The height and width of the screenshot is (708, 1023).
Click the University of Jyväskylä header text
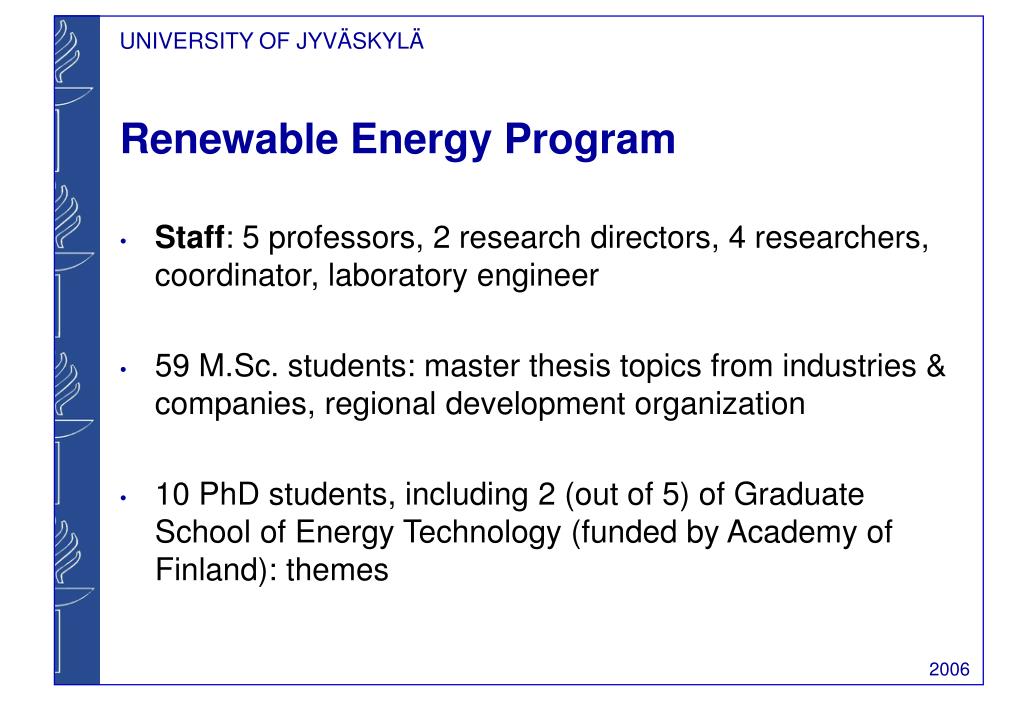tap(272, 41)
